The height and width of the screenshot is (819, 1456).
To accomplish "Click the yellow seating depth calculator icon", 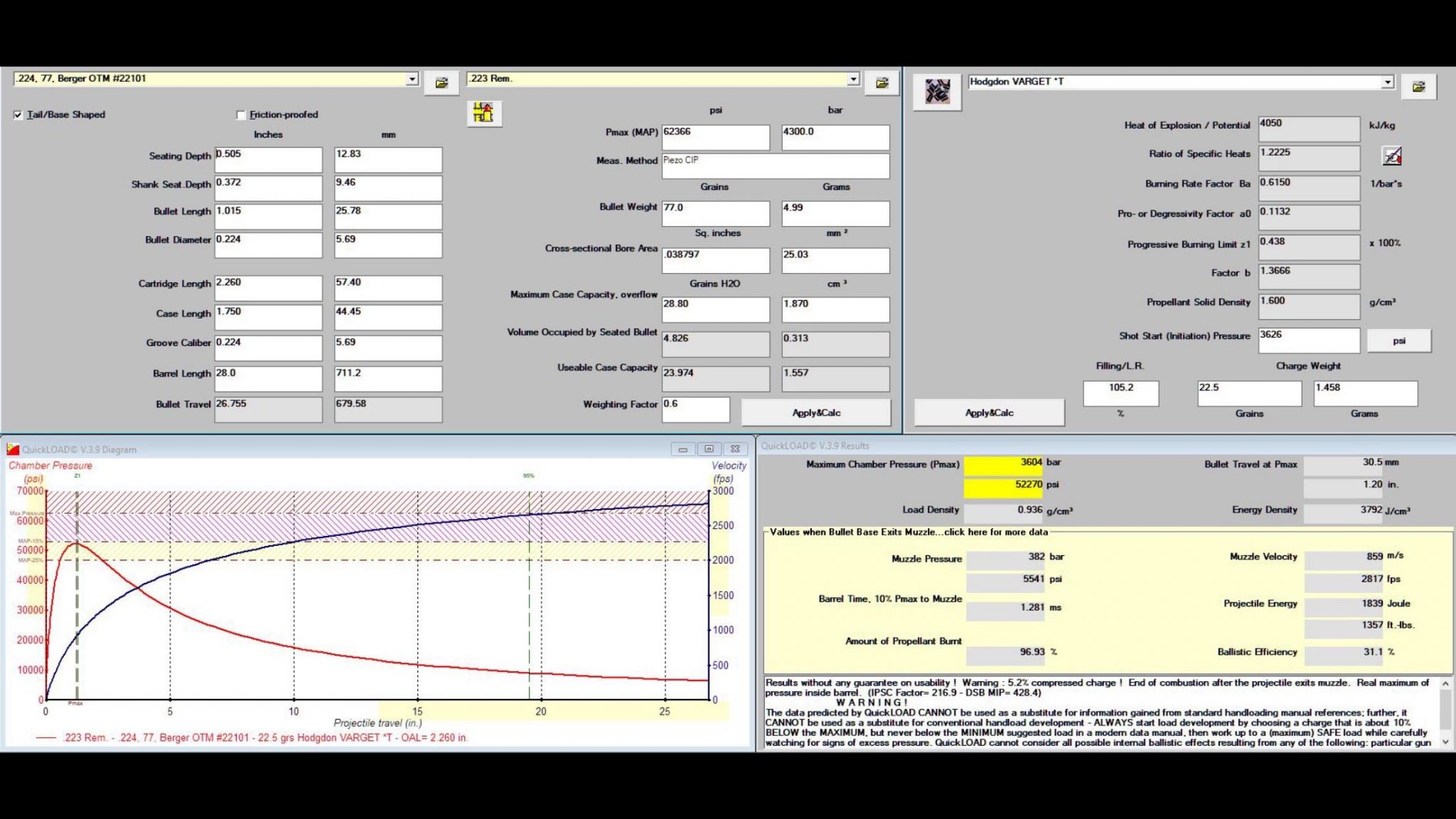I will coord(483,112).
